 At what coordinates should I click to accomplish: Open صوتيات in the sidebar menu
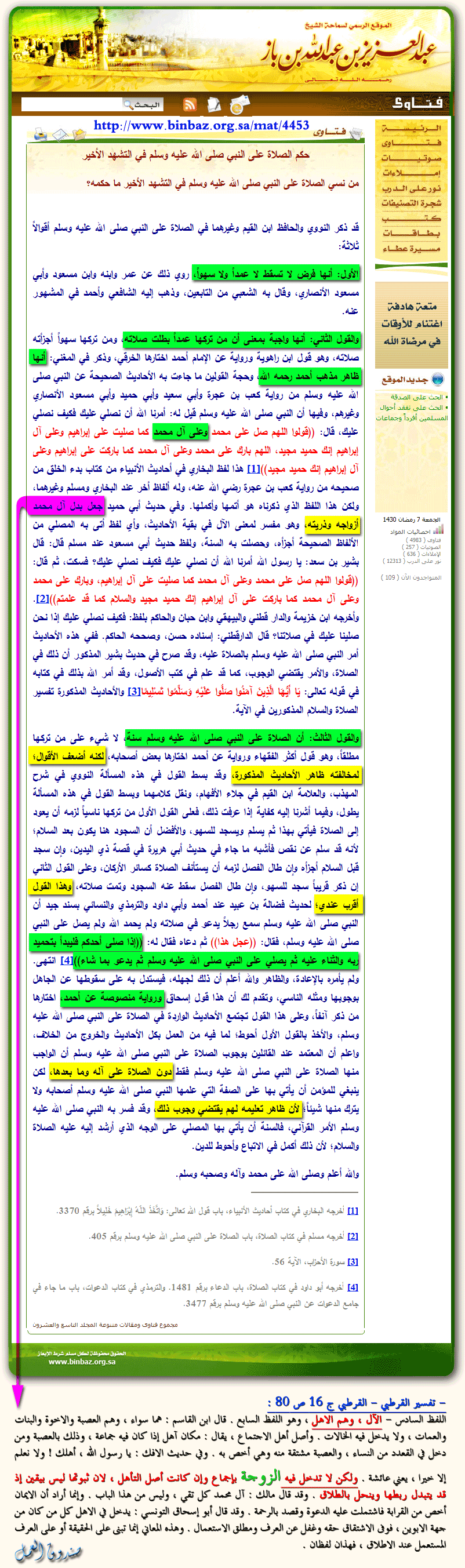tap(412, 158)
